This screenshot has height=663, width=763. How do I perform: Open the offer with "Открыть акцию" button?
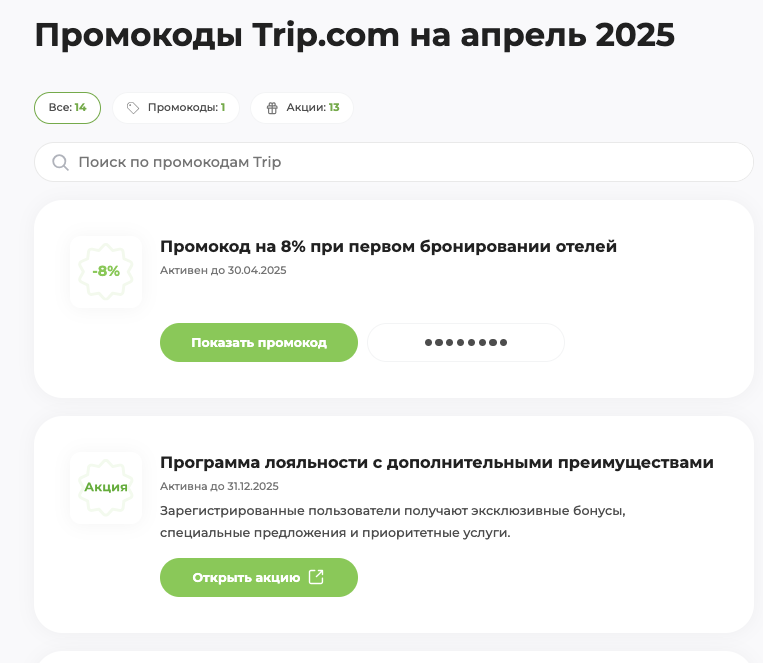pyautogui.click(x=246, y=577)
